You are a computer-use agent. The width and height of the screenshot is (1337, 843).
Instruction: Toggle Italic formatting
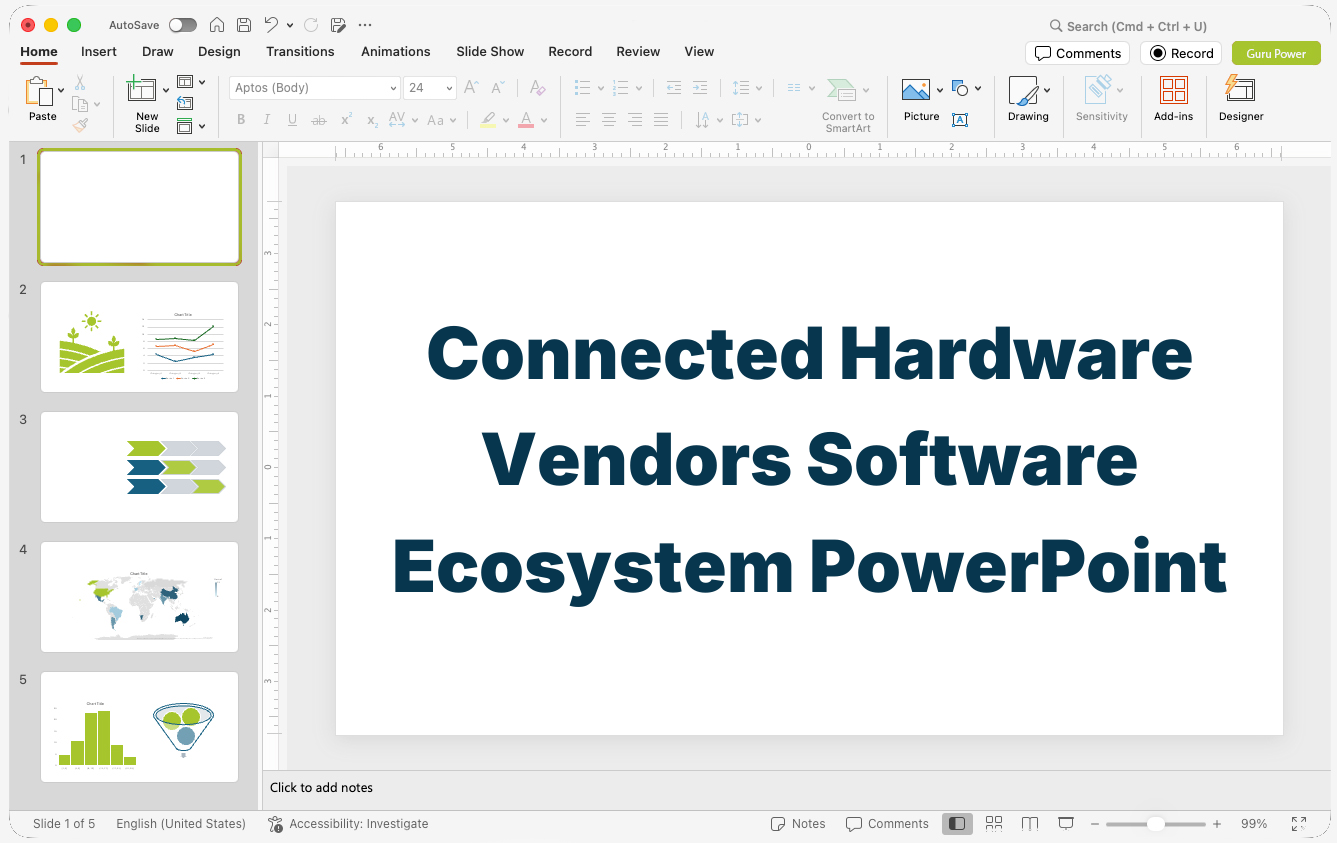click(x=267, y=120)
